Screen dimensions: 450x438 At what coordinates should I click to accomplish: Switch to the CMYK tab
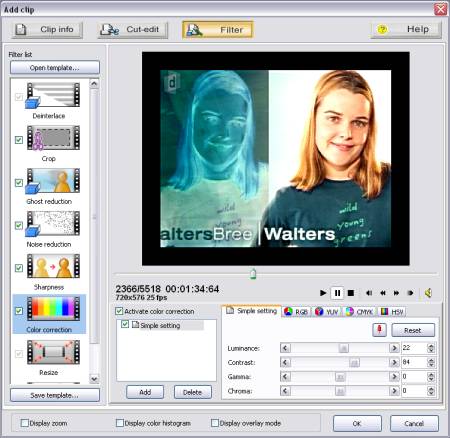coord(359,312)
